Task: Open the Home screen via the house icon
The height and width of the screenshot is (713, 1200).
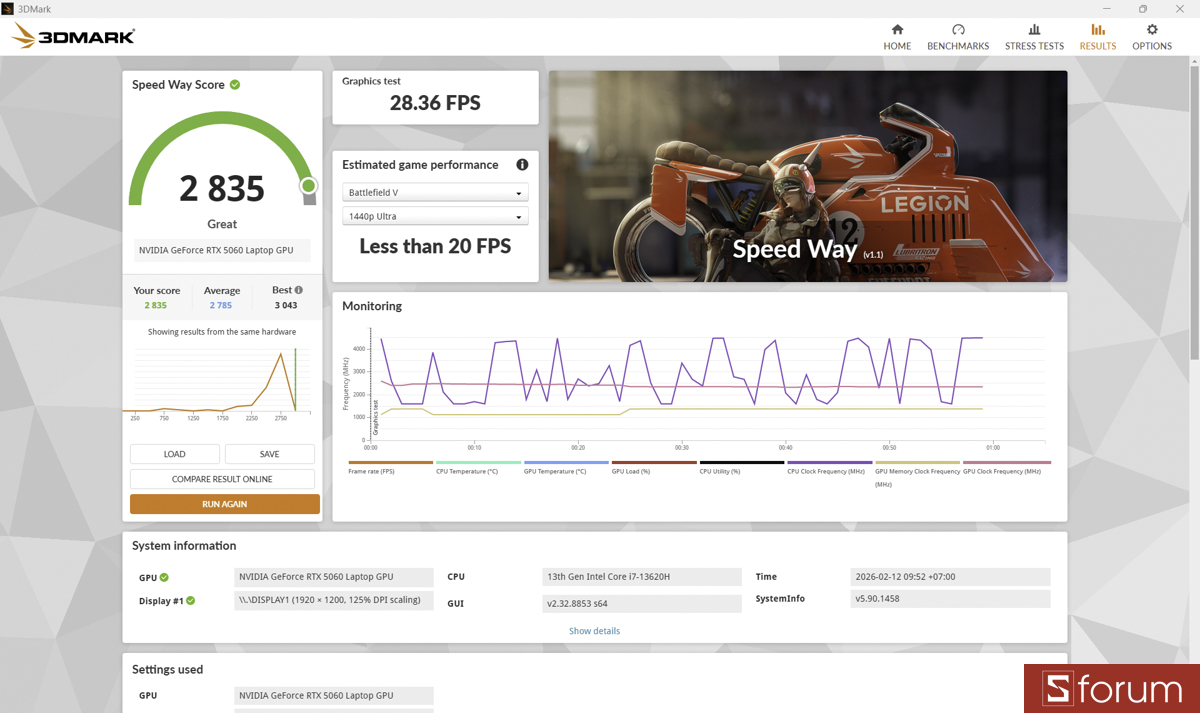Action: coord(897,37)
